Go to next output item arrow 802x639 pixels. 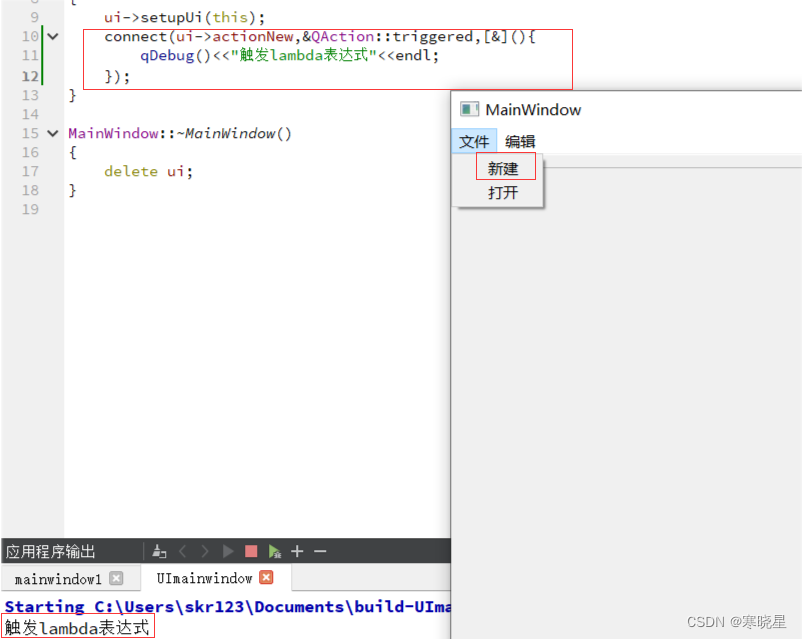205,551
